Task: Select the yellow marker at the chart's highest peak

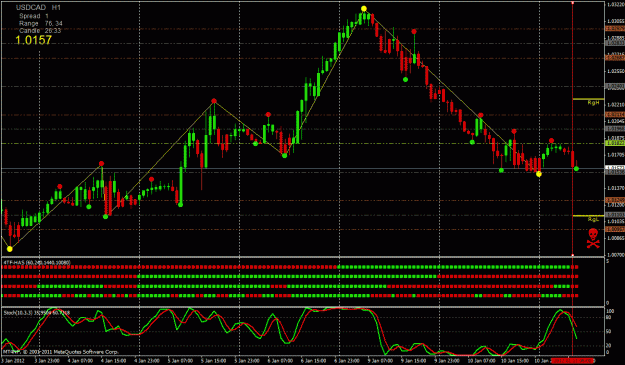Action: 364,8
